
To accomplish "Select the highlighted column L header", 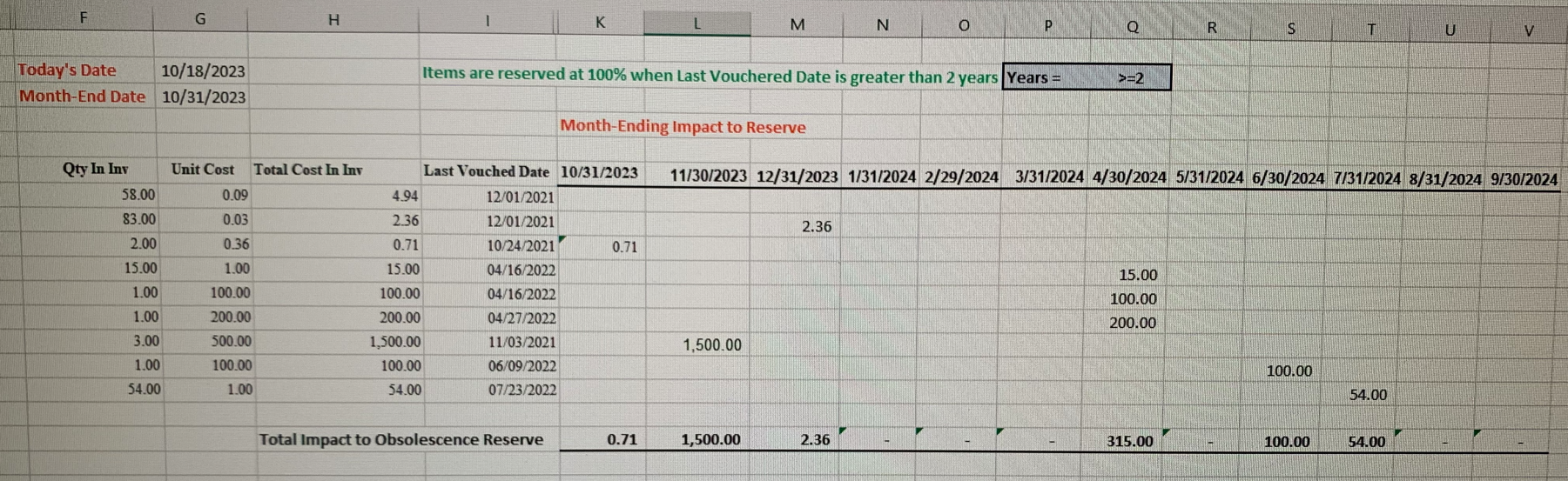I will 697,23.
